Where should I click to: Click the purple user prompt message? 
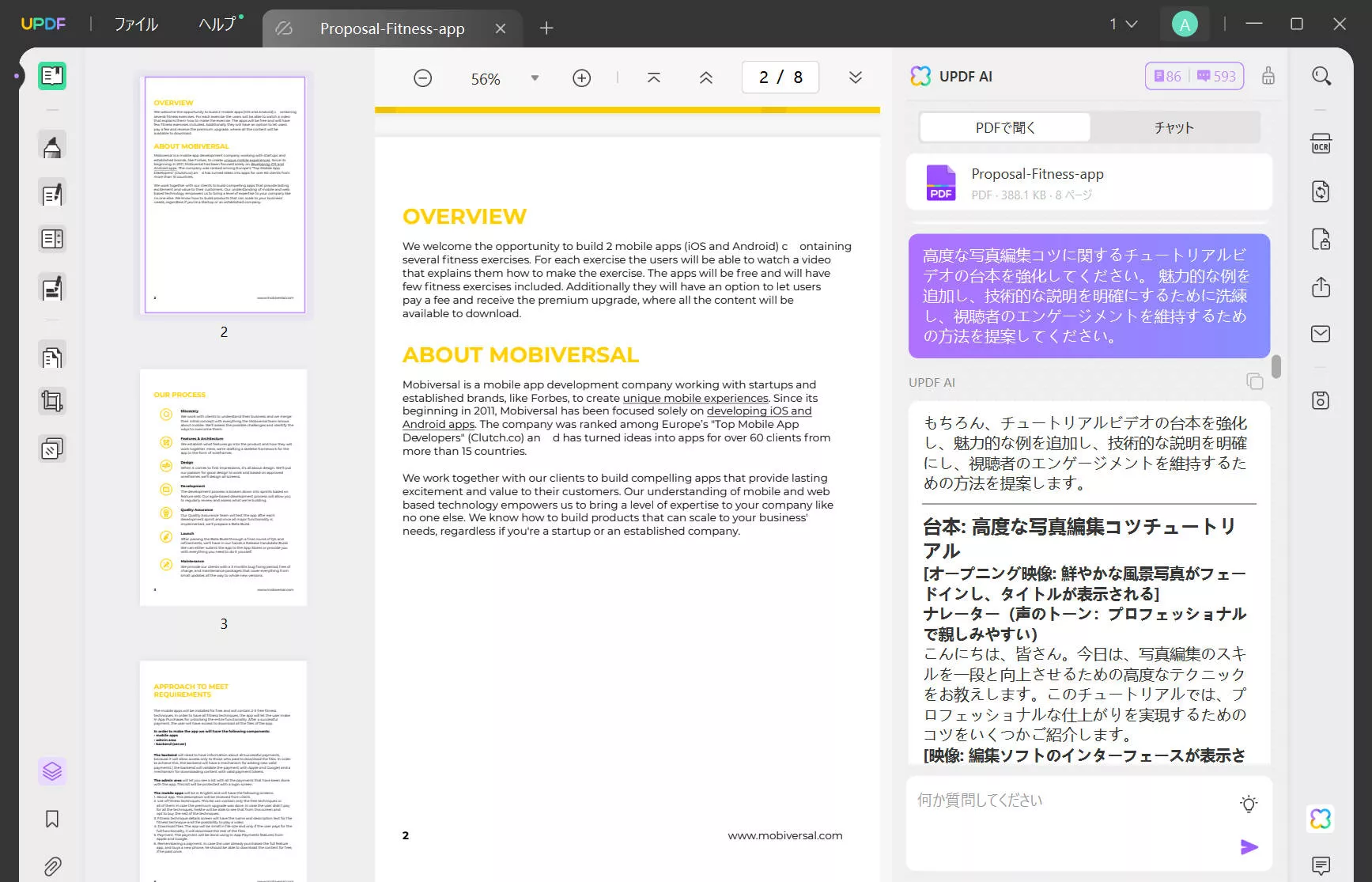coord(1089,296)
